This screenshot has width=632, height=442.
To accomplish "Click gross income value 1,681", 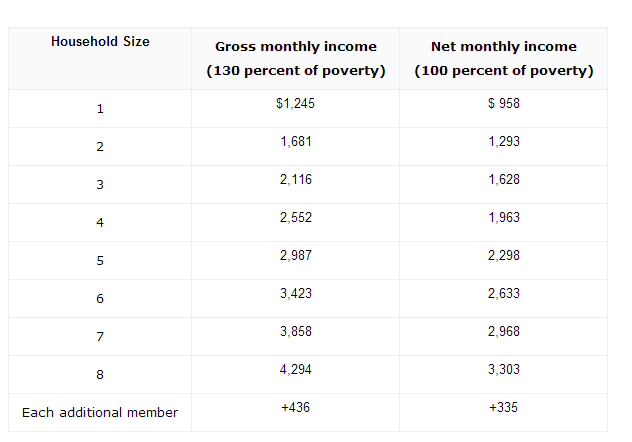I will (x=296, y=142).
